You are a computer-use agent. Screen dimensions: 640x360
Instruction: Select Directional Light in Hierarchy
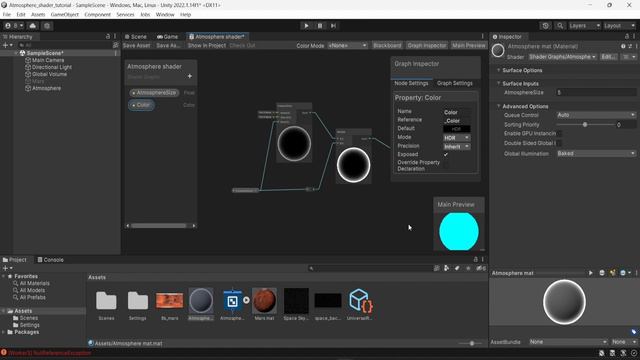51,67
